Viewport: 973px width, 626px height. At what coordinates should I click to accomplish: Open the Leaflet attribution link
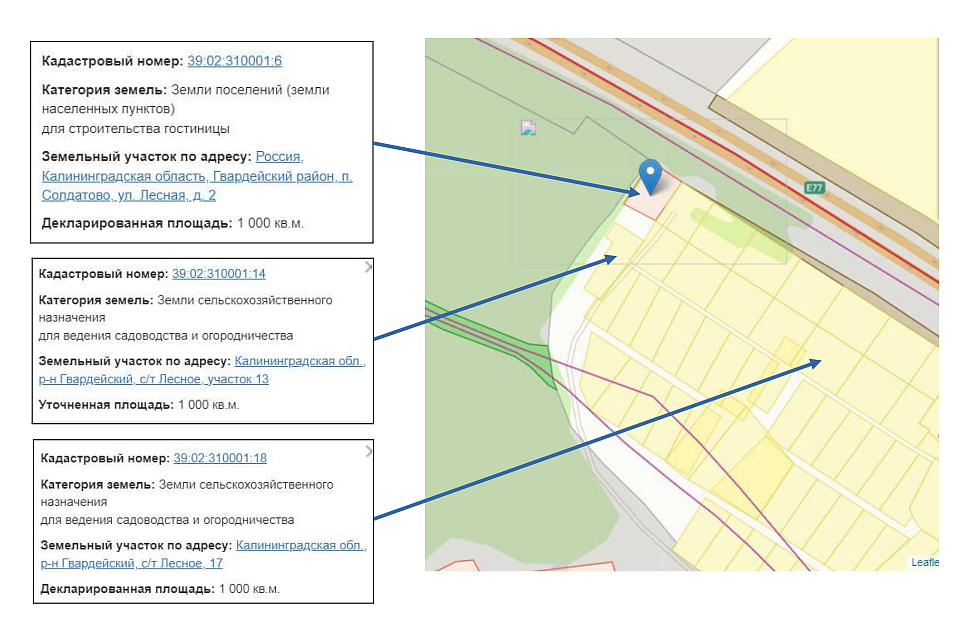coord(925,562)
